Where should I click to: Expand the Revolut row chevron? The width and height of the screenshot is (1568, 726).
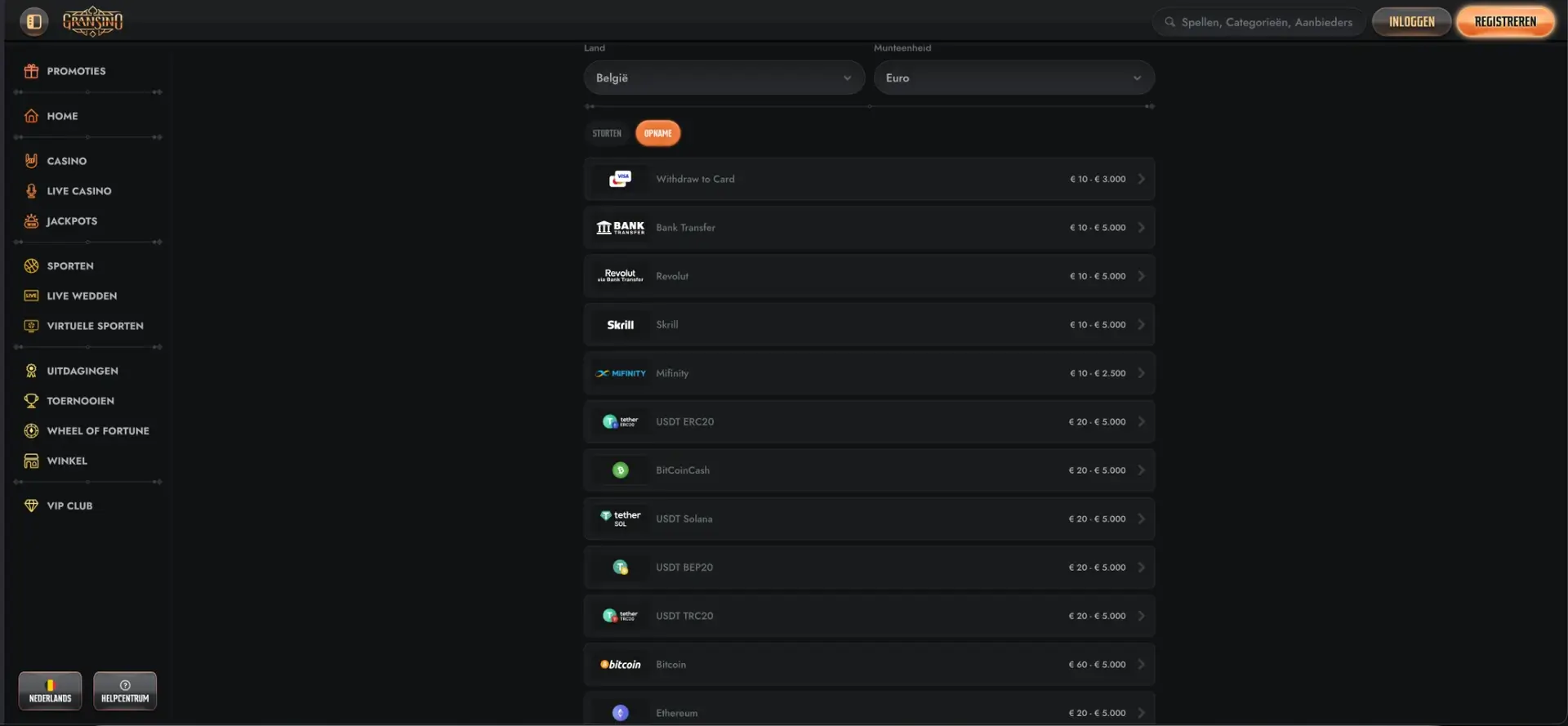coord(1142,276)
